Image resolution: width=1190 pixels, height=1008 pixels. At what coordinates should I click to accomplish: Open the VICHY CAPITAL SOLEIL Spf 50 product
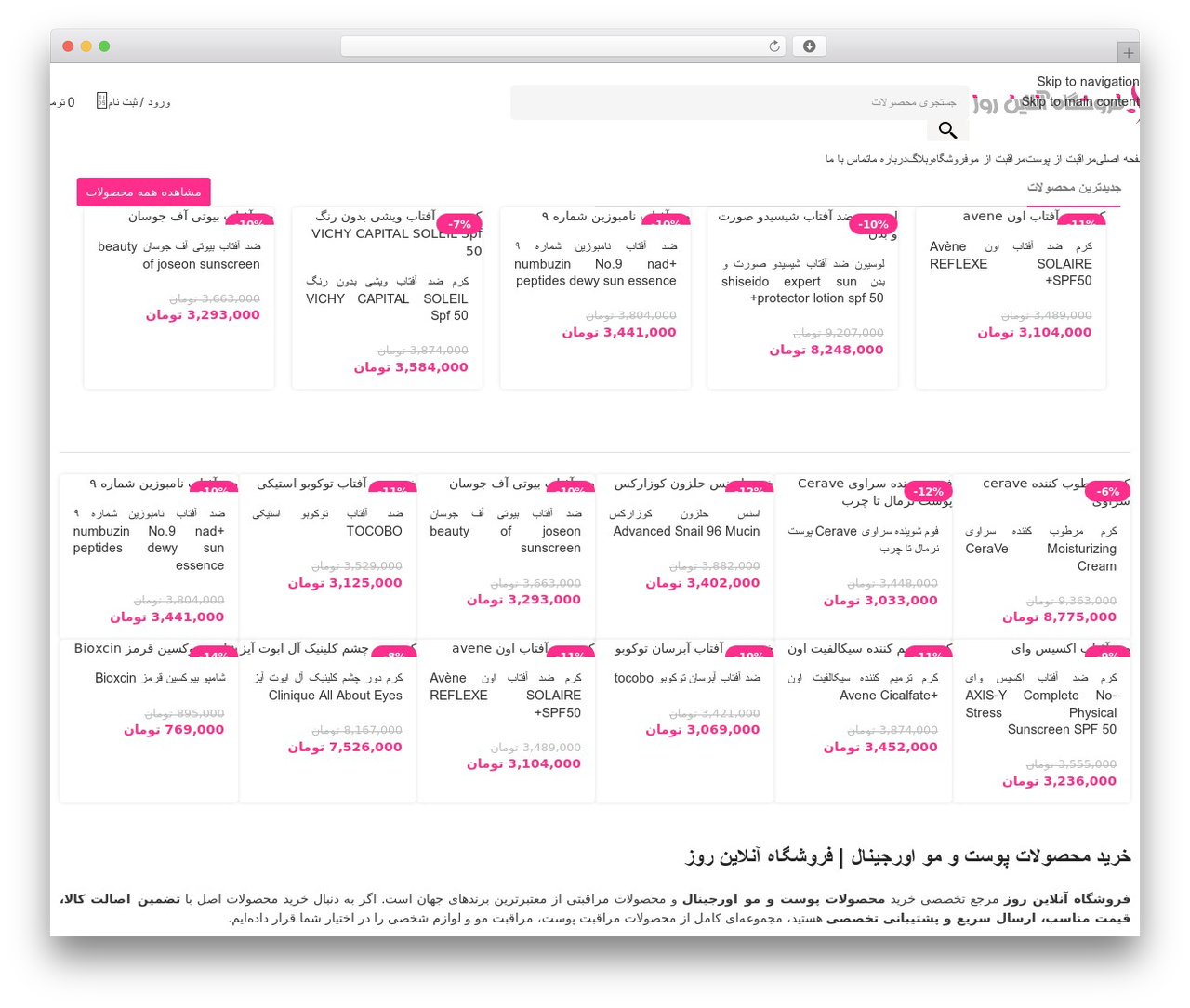[387, 298]
